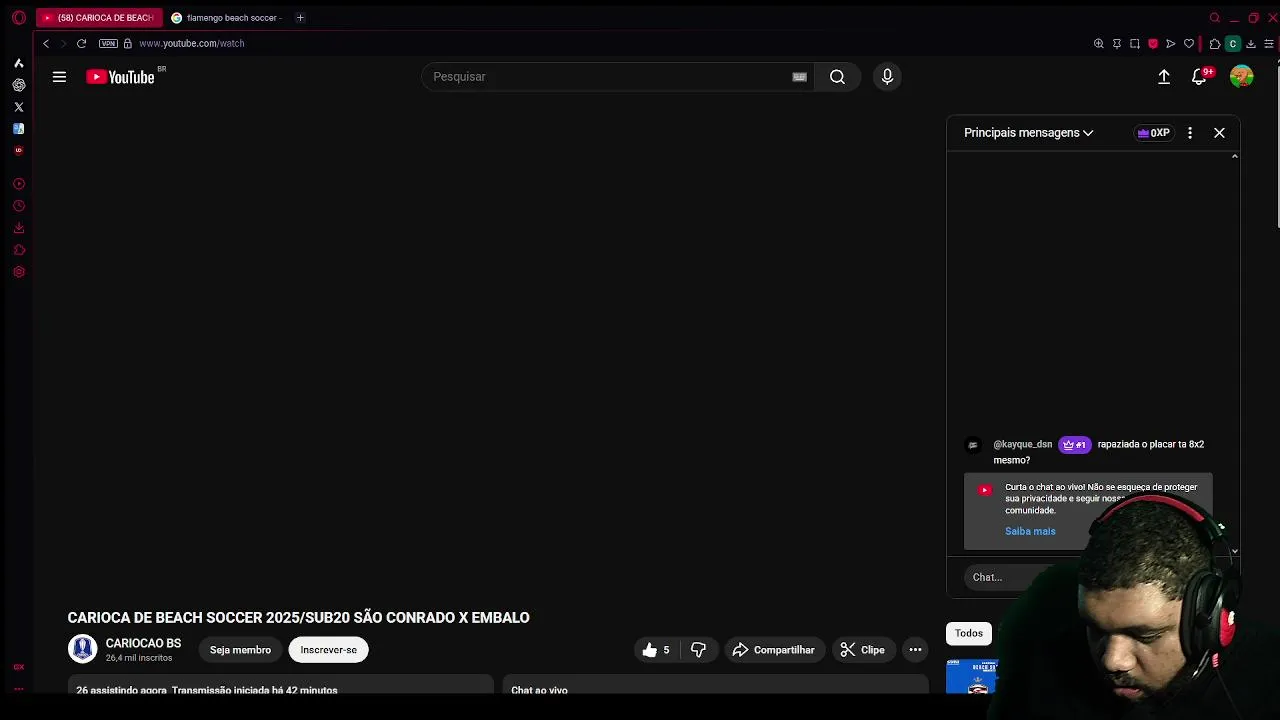Click the send flow arrow icon
Screen dimensions: 1280x720
pos(1171,44)
